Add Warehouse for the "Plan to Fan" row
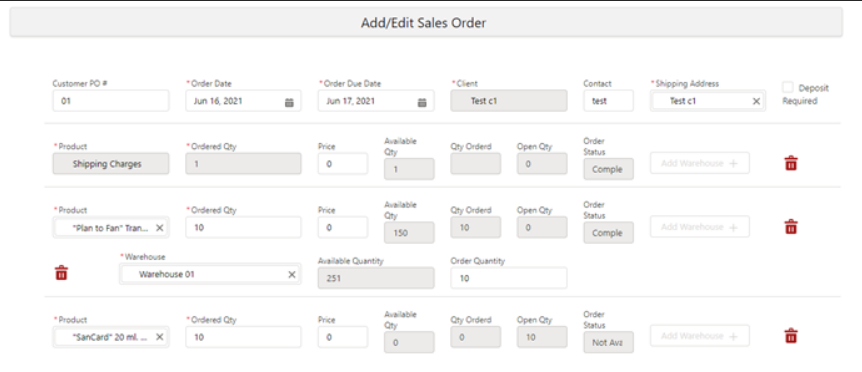Image resolution: width=862 pixels, height=372 pixels. pyautogui.click(x=699, y=226)
